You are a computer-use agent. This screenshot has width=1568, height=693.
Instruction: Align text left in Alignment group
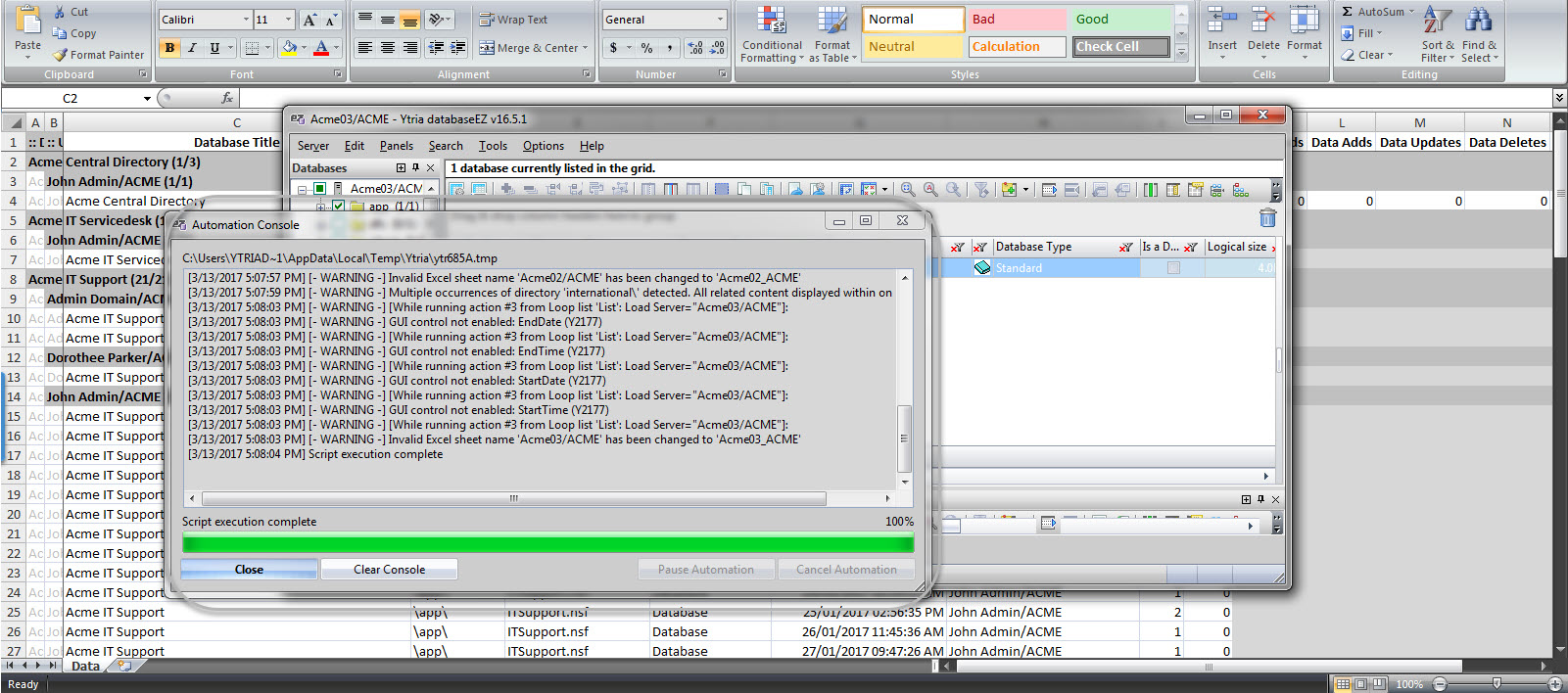pos(364,47)
